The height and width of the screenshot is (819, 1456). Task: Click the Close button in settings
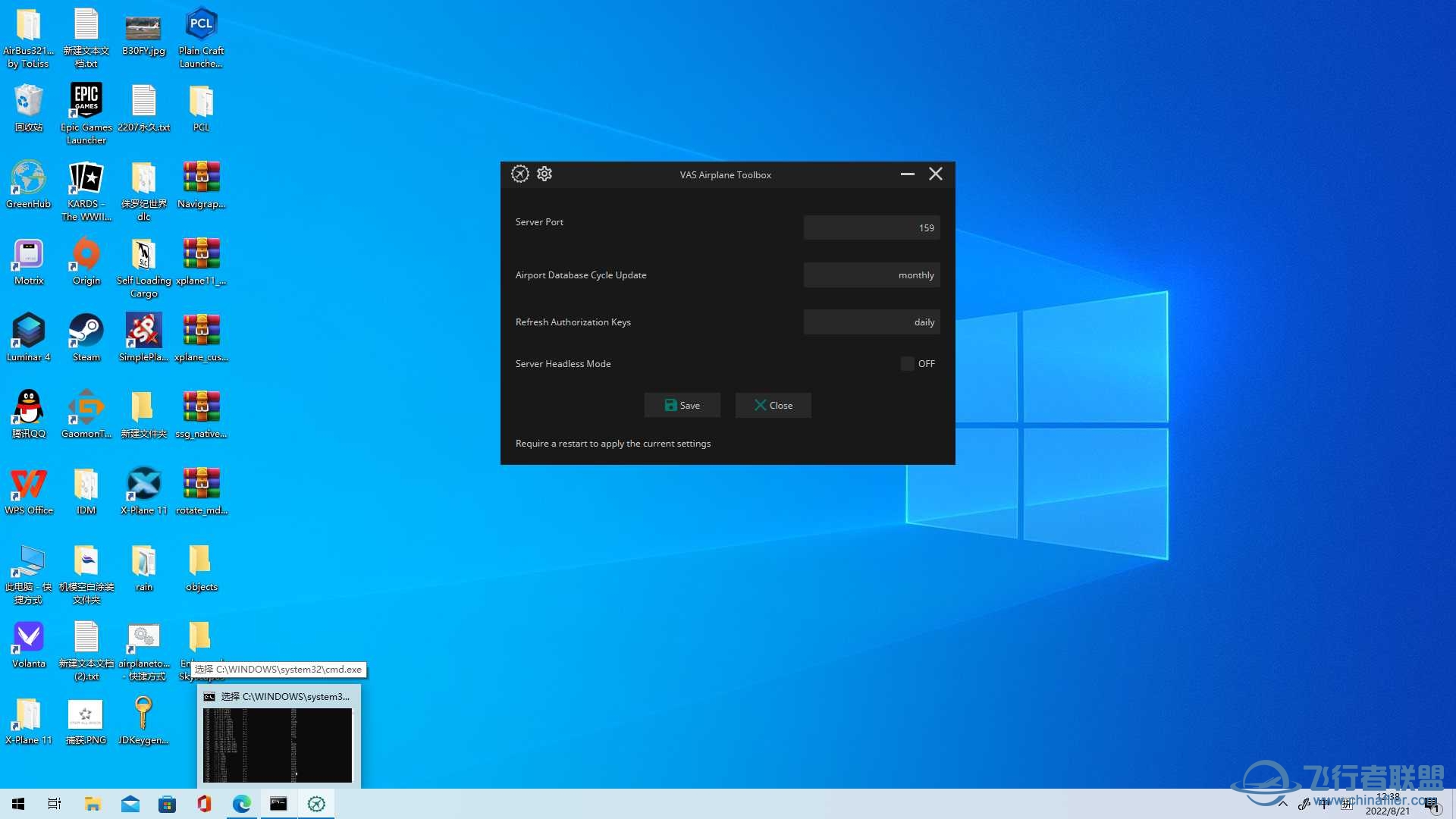click(x=773, y=405)
